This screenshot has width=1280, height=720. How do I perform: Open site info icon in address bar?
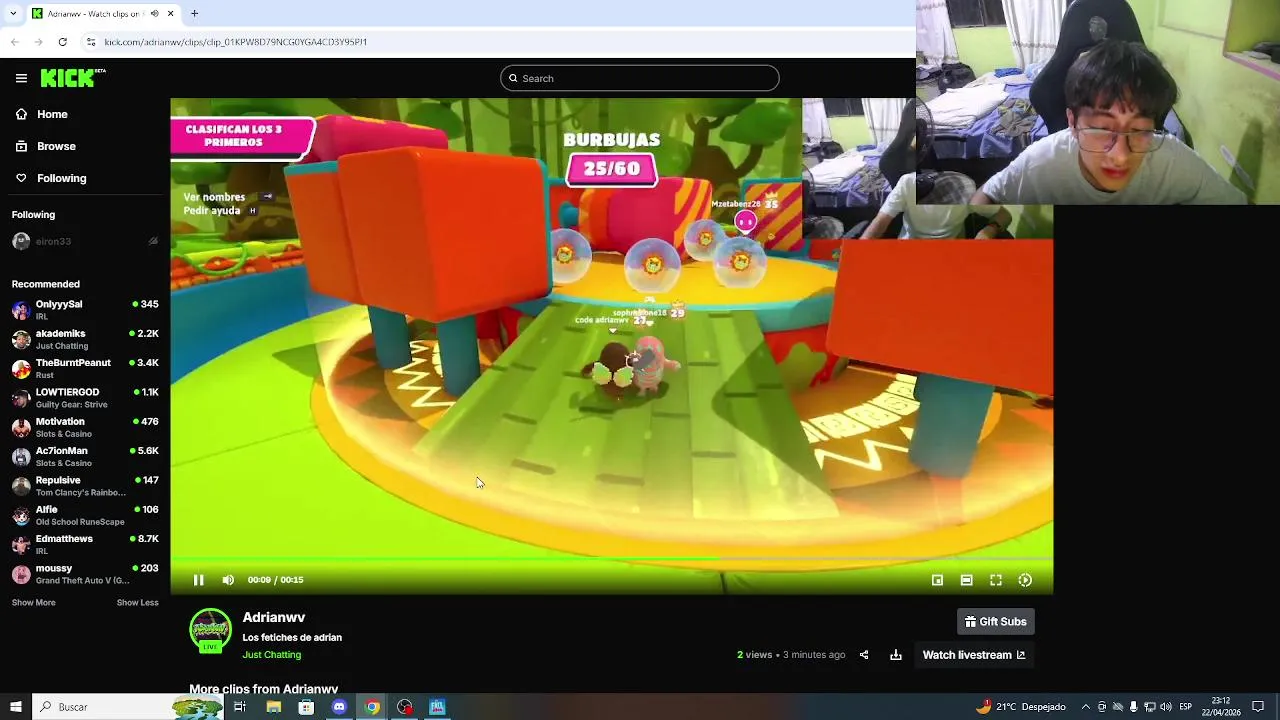pos(91,42)
